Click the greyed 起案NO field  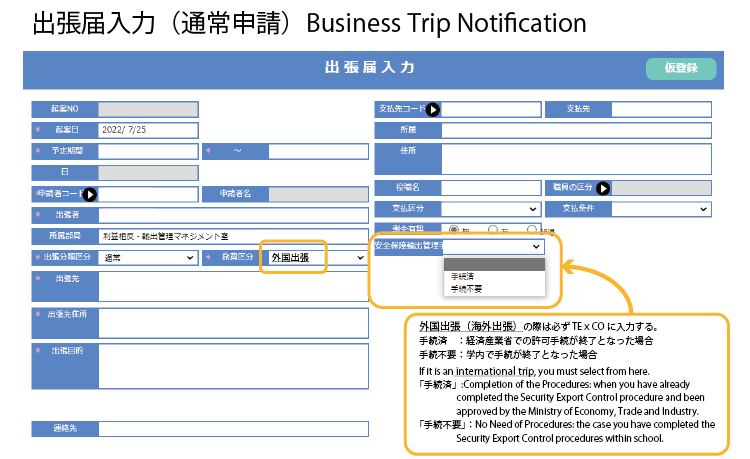click(x=148, y=109)
